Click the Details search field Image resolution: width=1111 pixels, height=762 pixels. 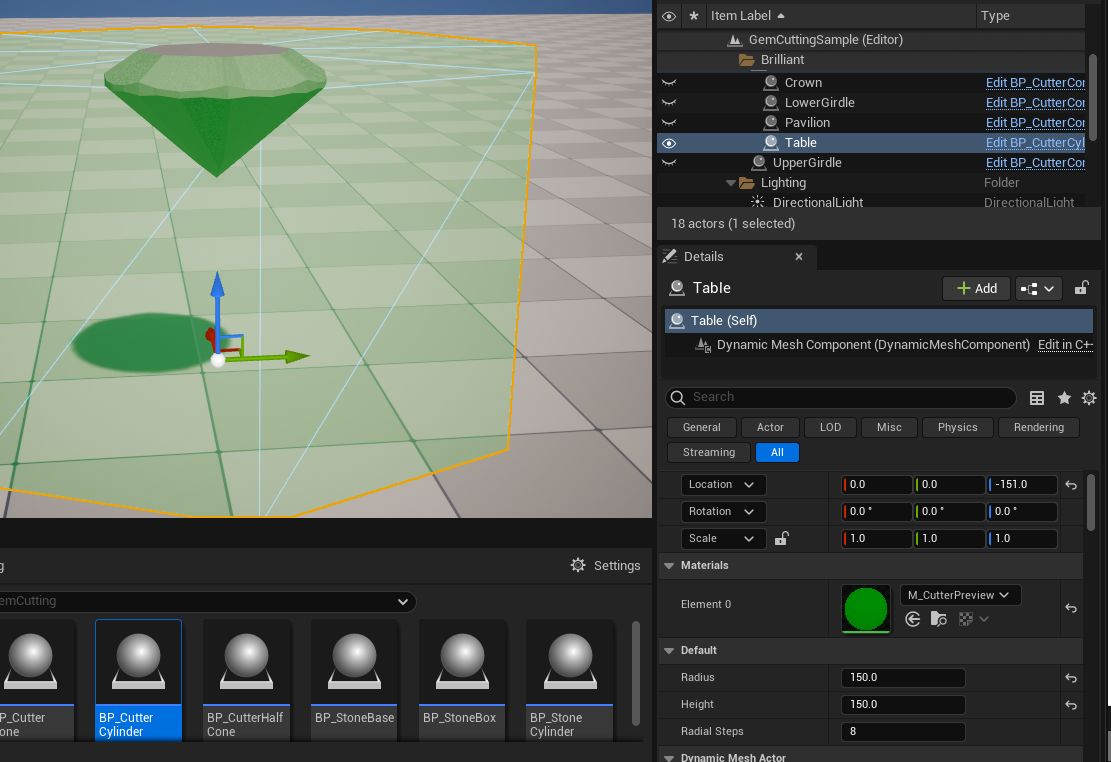pos(840,398)
